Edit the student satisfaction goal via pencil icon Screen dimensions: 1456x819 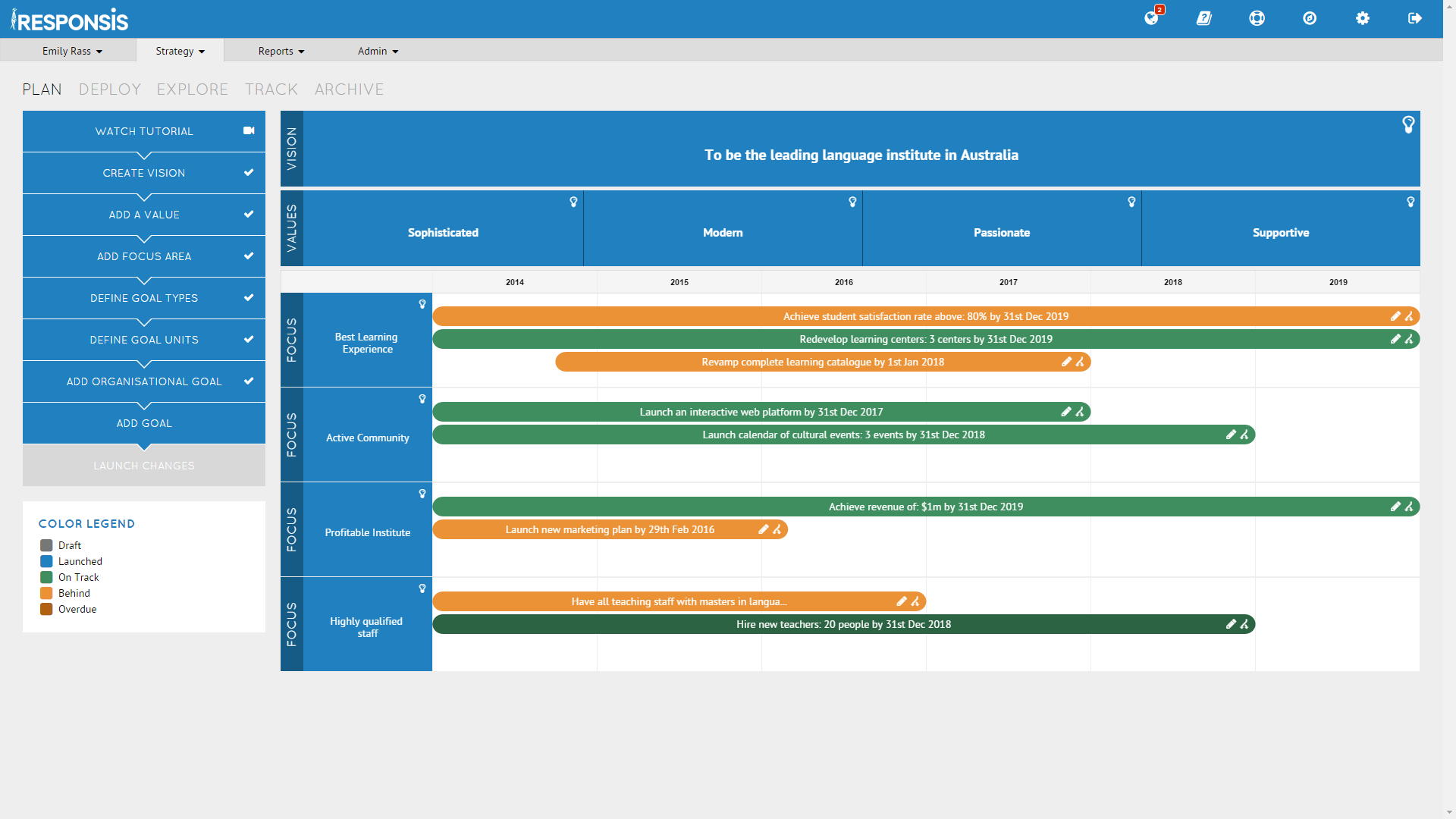(x=1395, y=316)
